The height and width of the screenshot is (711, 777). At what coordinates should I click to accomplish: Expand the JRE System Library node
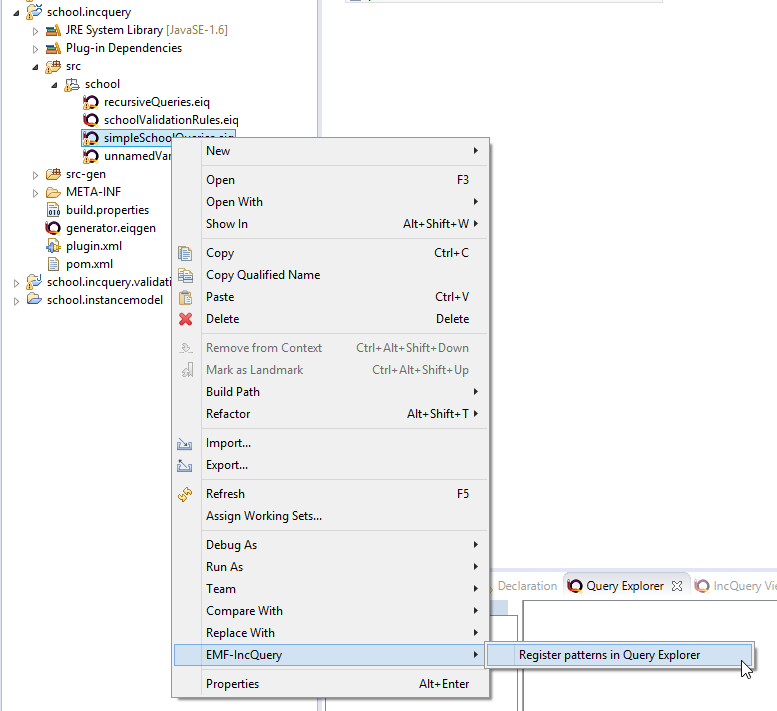pyautogui.click(x=35, y=31)
